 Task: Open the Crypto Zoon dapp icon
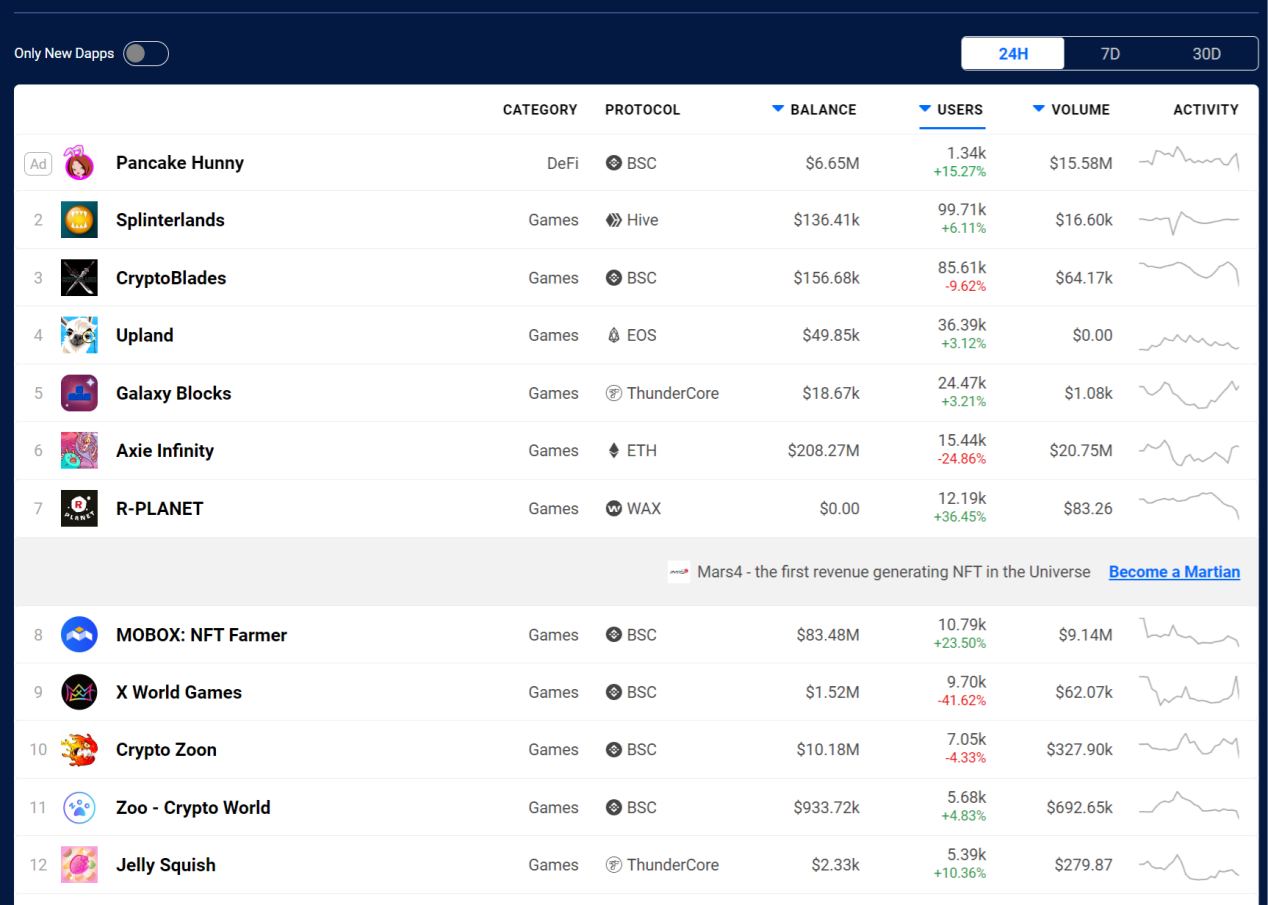(79, 750)
